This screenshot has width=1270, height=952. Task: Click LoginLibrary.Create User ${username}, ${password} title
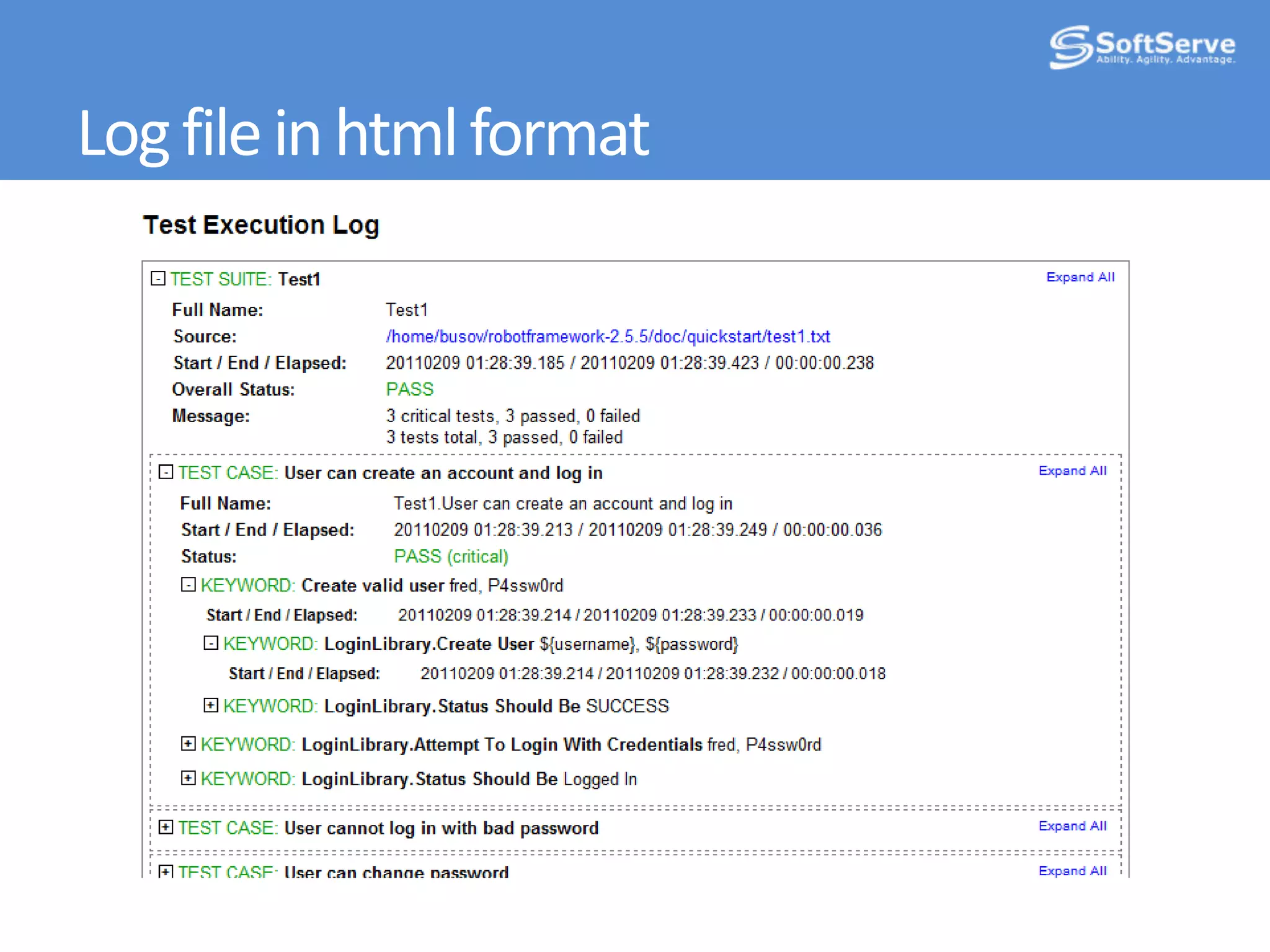coord(481,645)
